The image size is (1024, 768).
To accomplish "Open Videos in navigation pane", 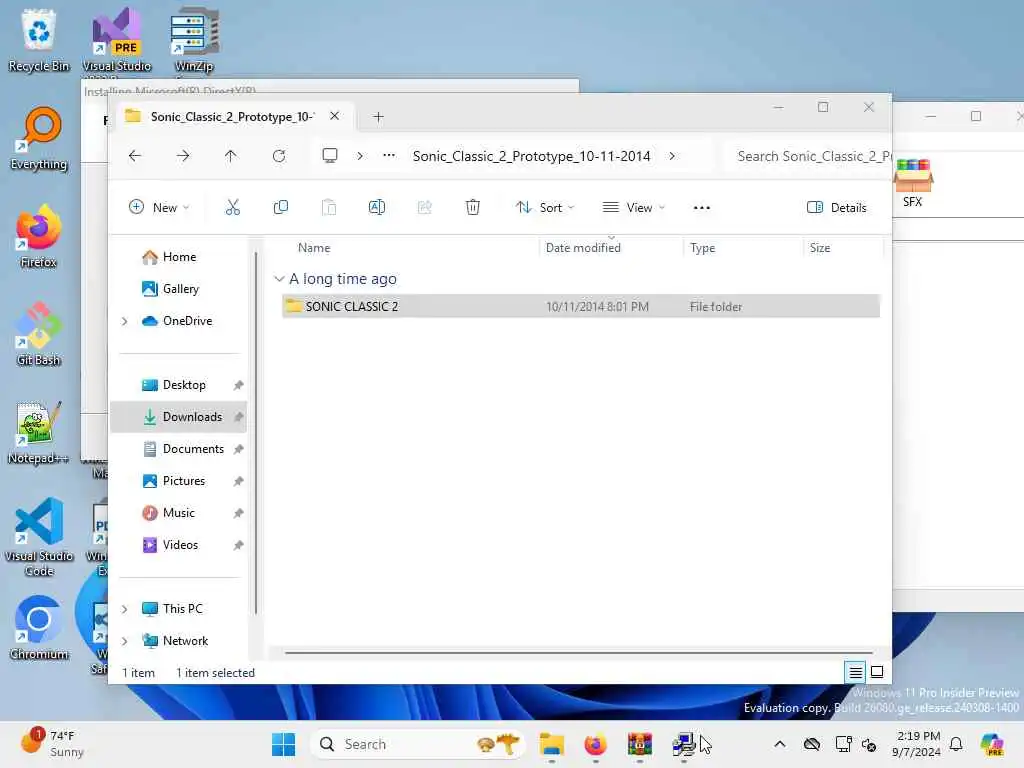I will tap(182, 545).
